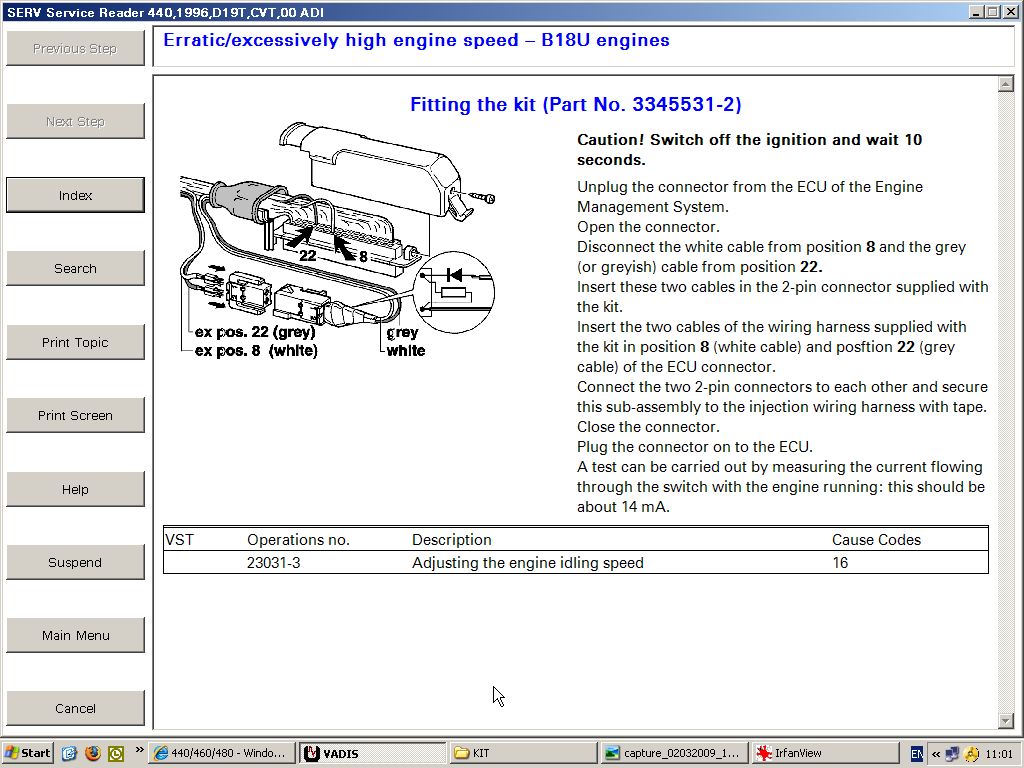Image resolution: width=1024 pixels, height=768 pixels.
Task: Switch to 440/460/480 Internet Explorer window
Action: [x=221, y=753]
